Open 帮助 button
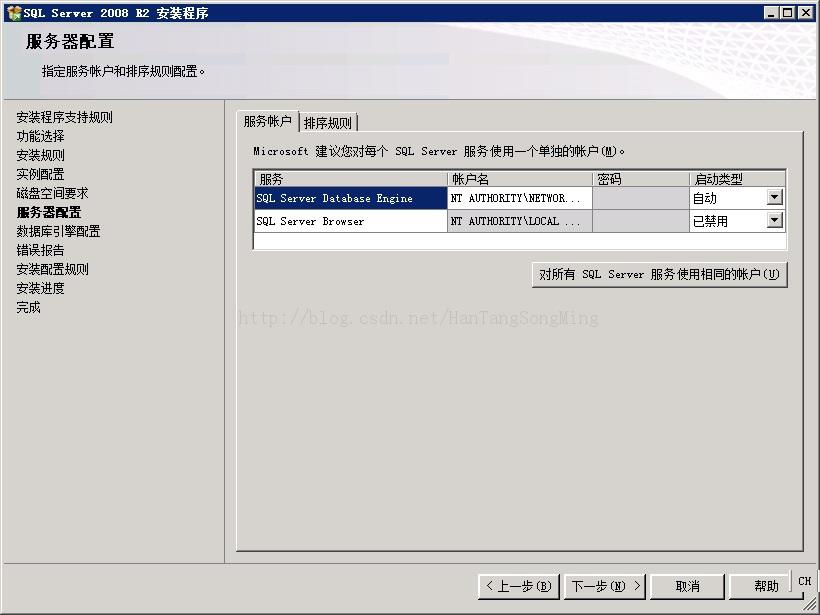The width and height of the screenshot is (820, 615). tap(766, 586)
